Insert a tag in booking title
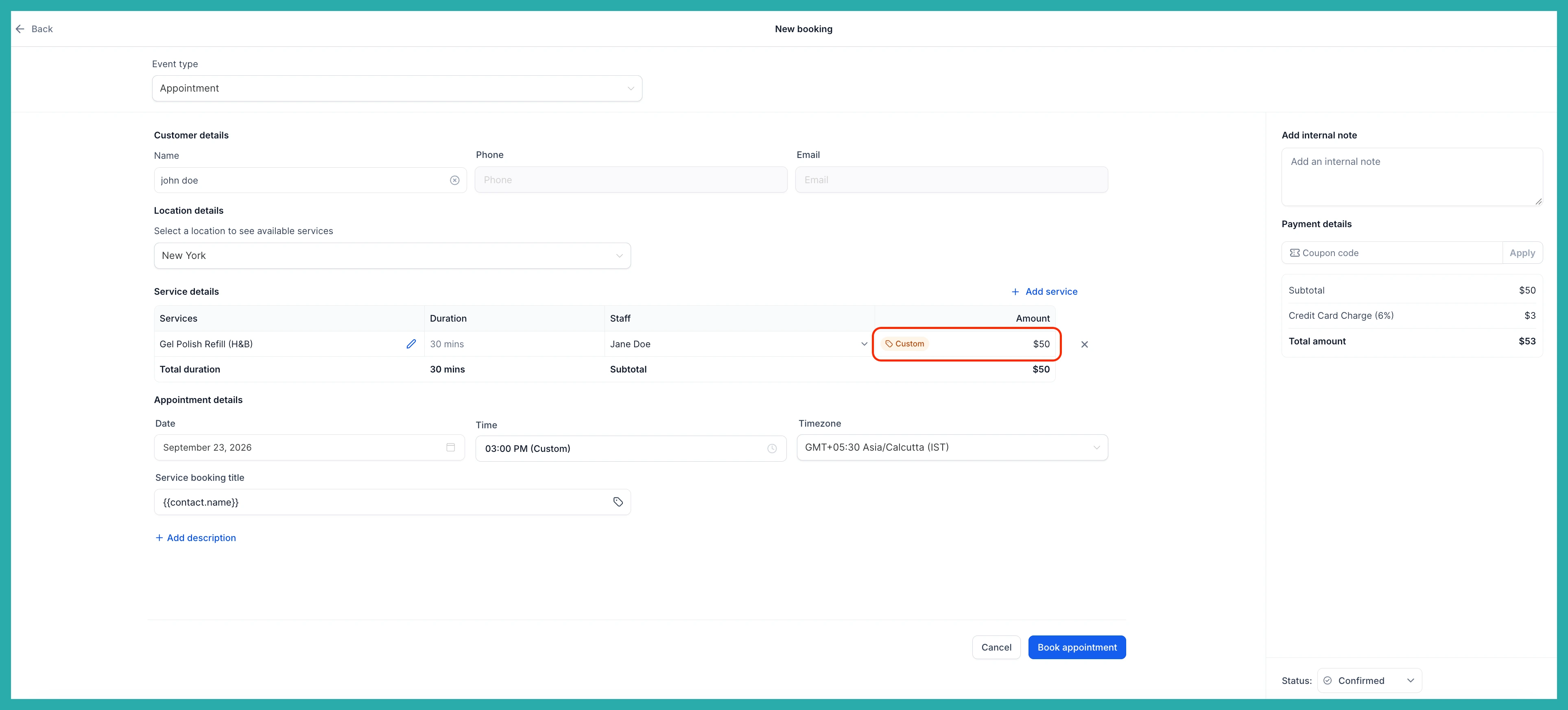1568x710 pixels. pos(618,502)
